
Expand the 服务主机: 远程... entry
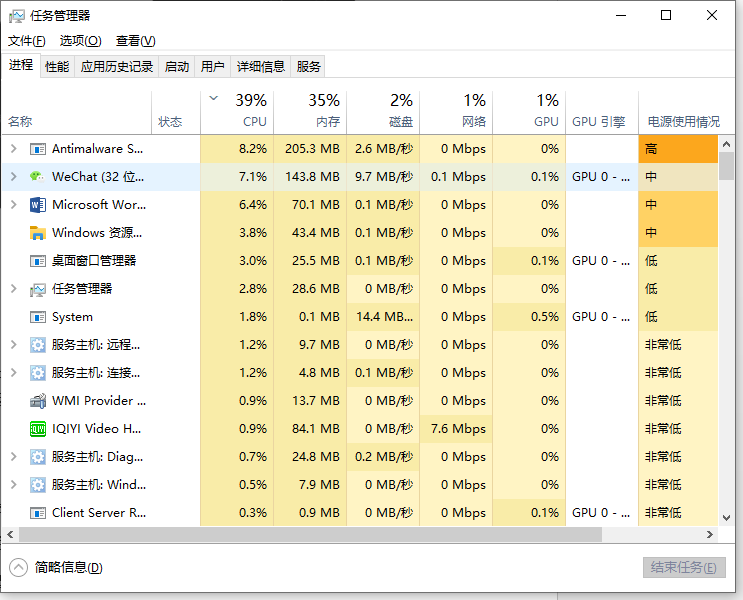(14, 345)
